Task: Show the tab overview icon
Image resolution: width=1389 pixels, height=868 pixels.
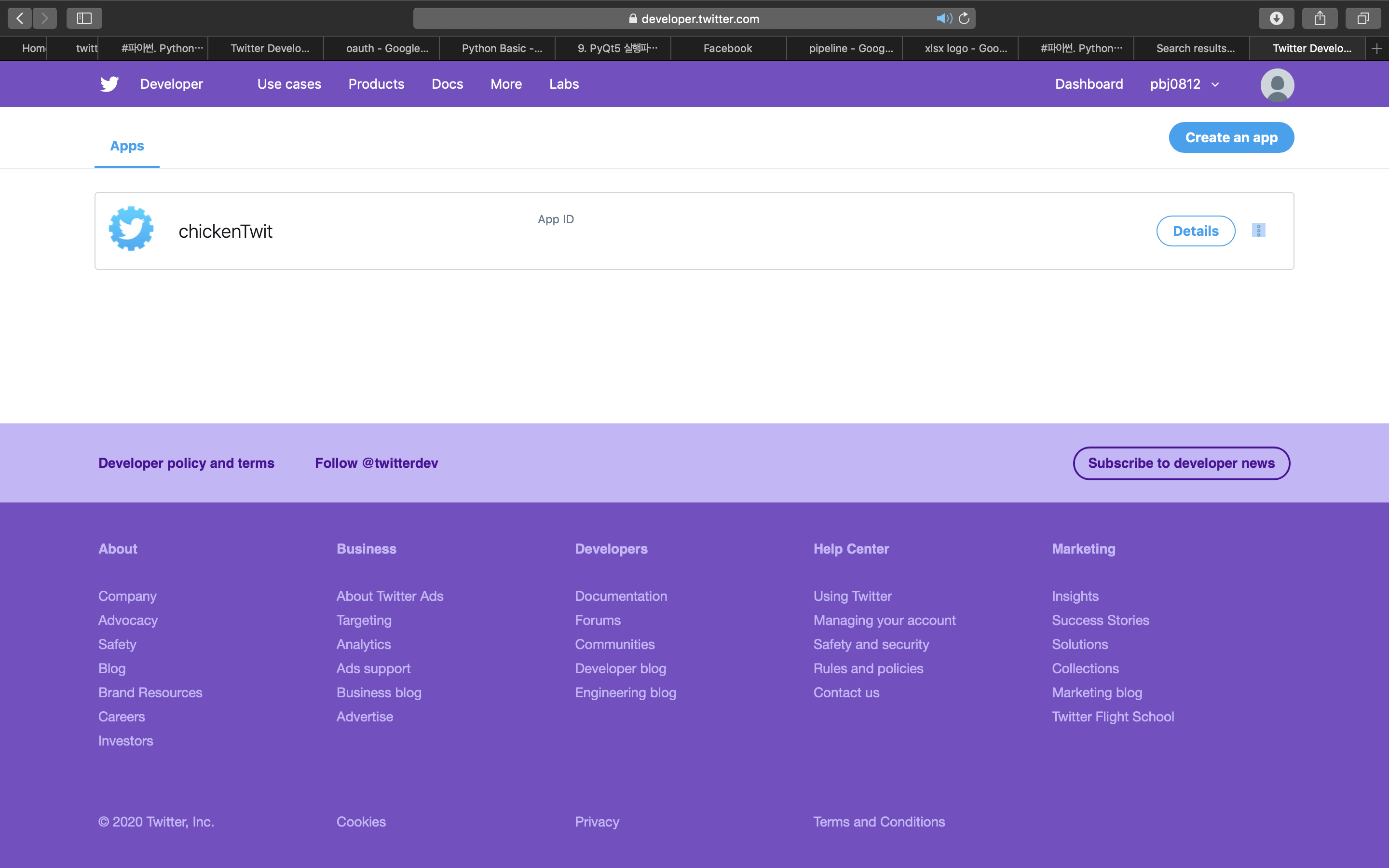Action: [x=1362, y=18]
